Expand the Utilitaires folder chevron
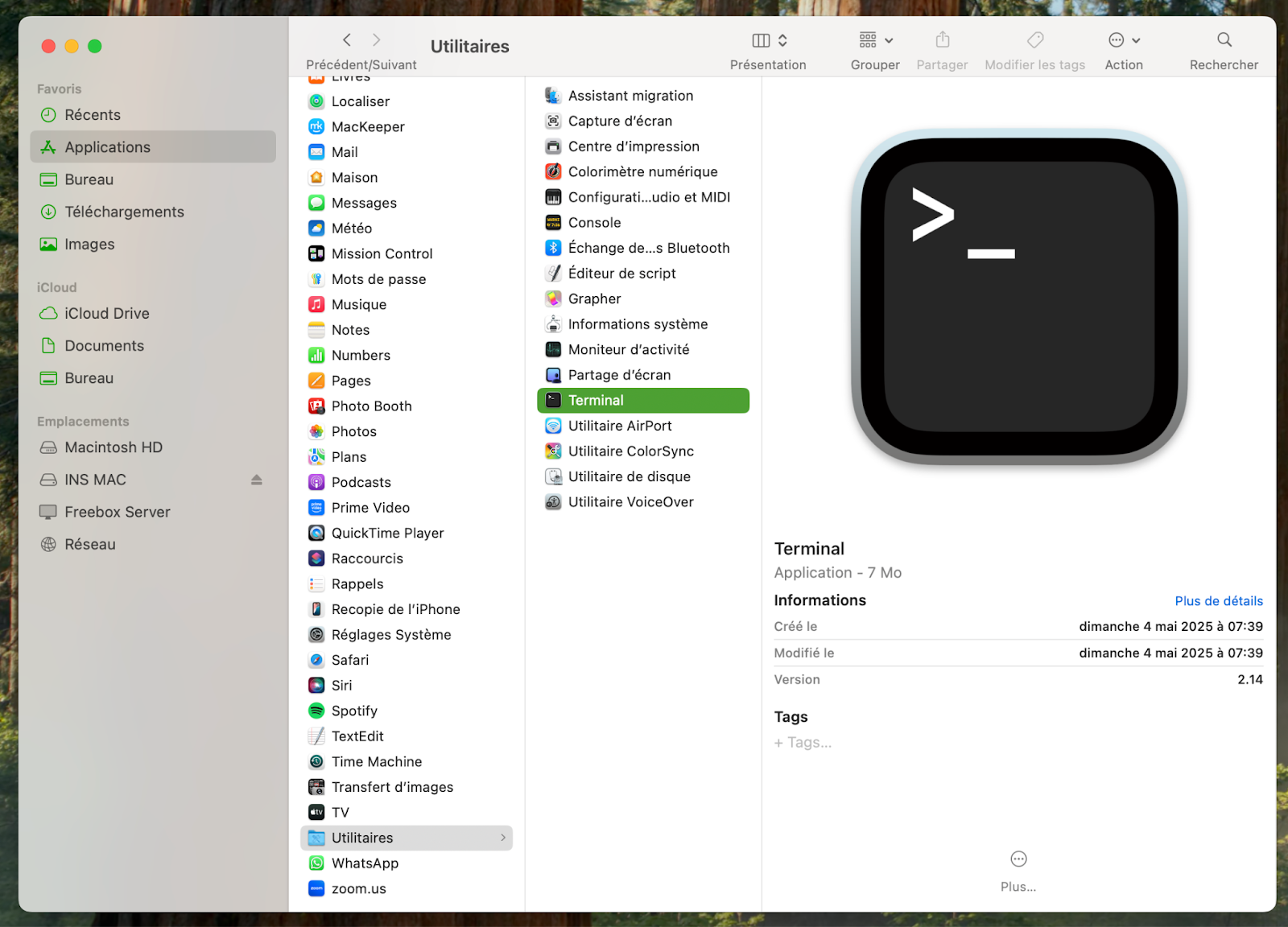 pos(503,838)
